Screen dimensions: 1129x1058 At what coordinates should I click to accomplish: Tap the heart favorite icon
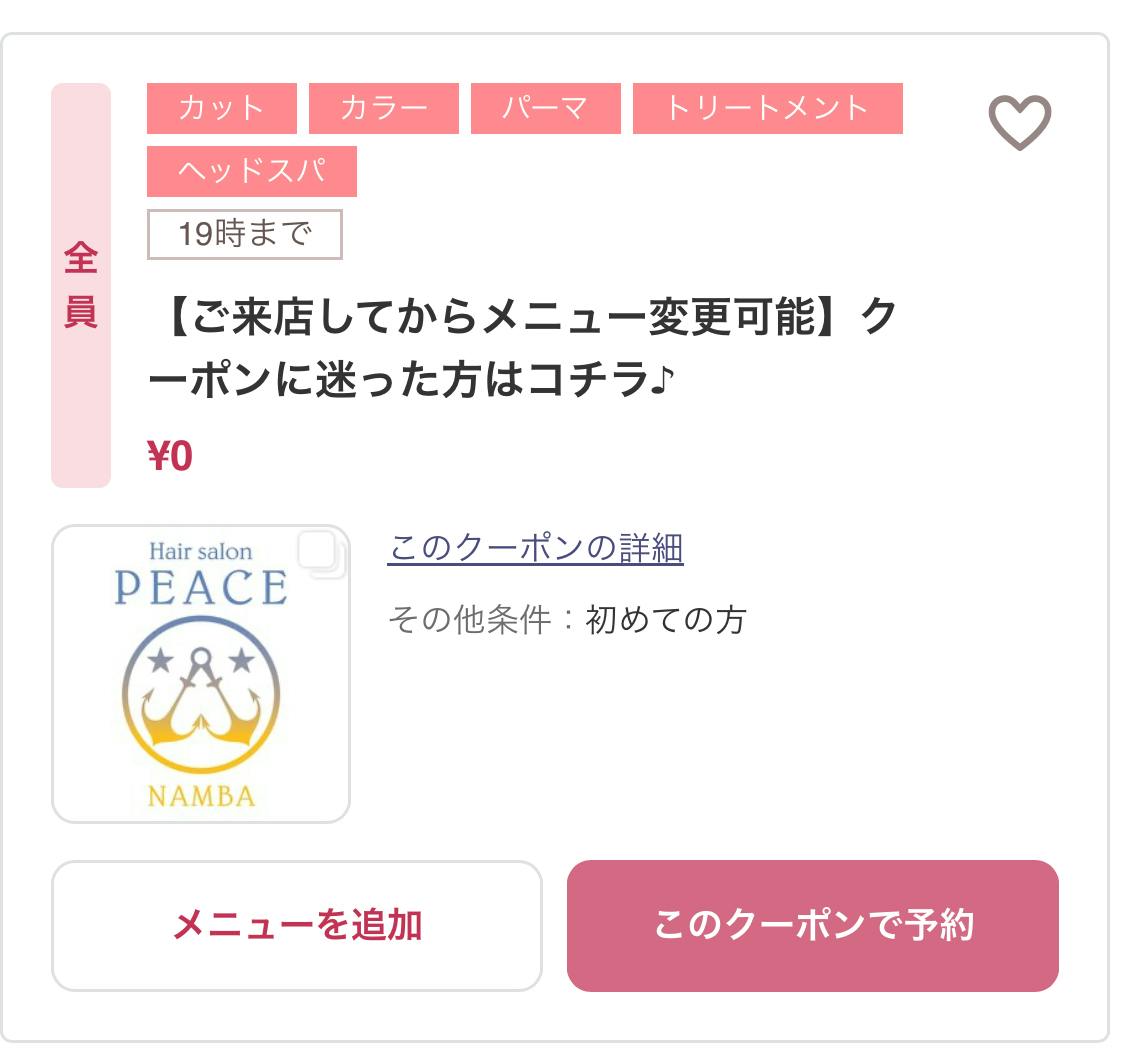pos(1019,123)
